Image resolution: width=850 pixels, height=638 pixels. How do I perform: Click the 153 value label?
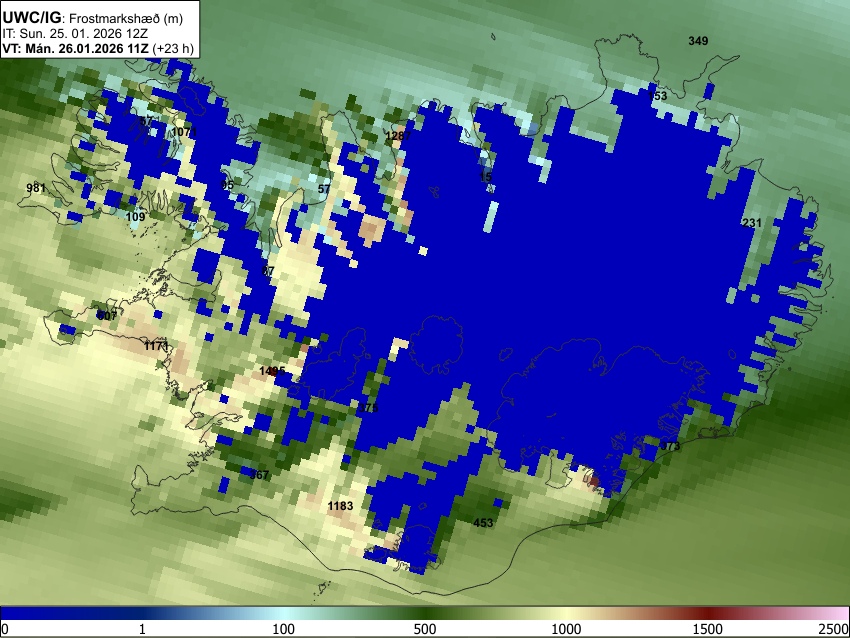pyautogui.click(x=658, y=96)
